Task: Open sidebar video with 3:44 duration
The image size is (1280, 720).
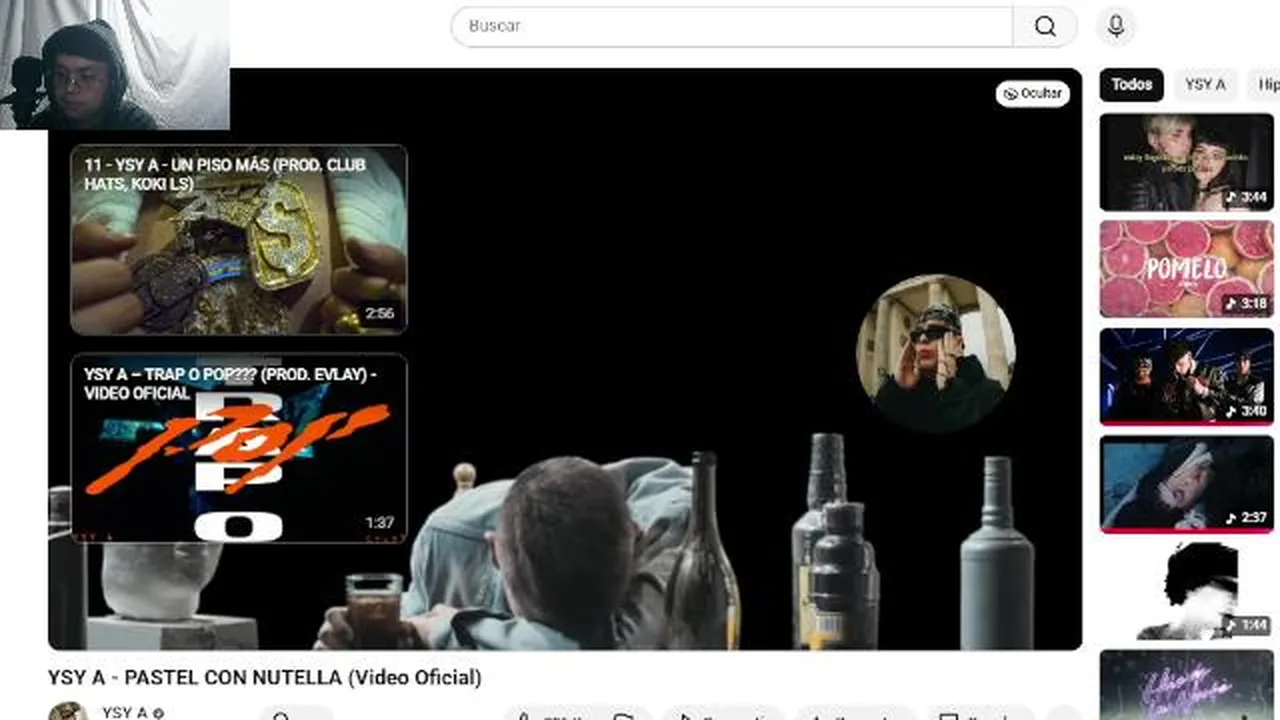Action: coord(1187,162)
